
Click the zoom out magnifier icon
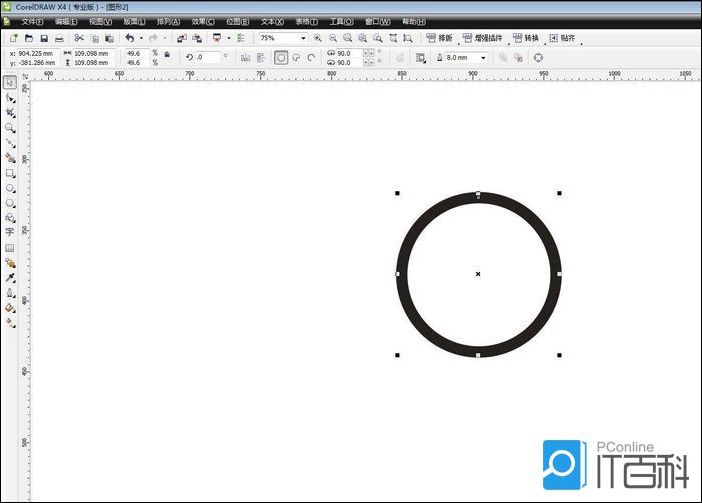[333, 38]
